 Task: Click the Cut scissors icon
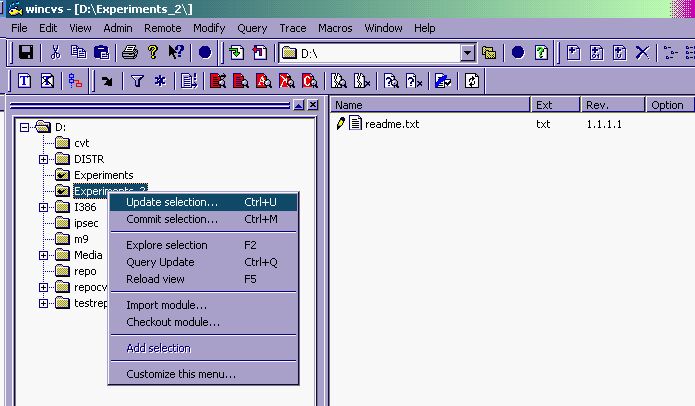56,52
